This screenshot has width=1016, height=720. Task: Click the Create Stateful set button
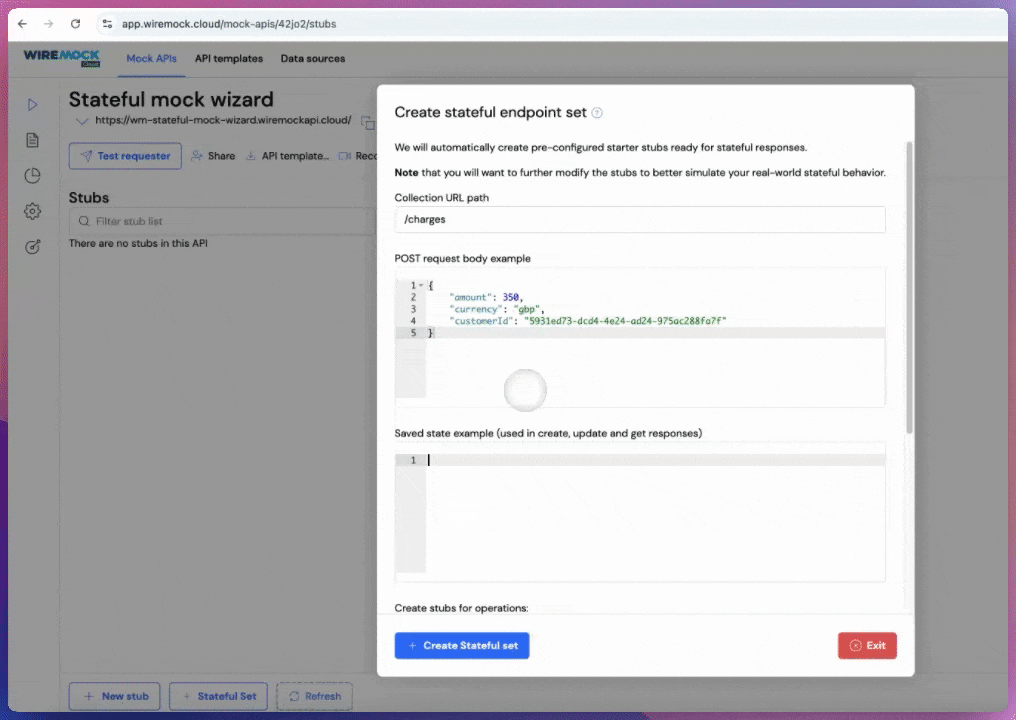tap(462, 645)
